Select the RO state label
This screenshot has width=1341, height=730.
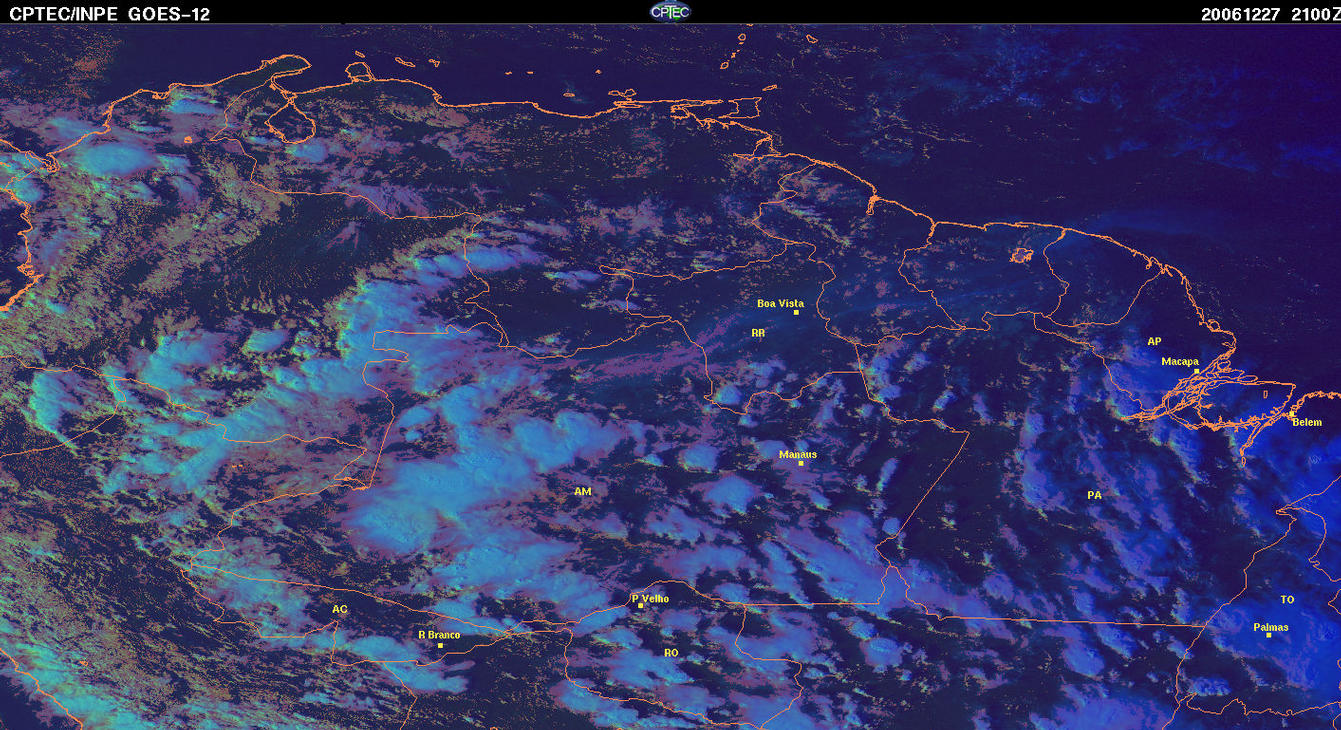(671, 652)
